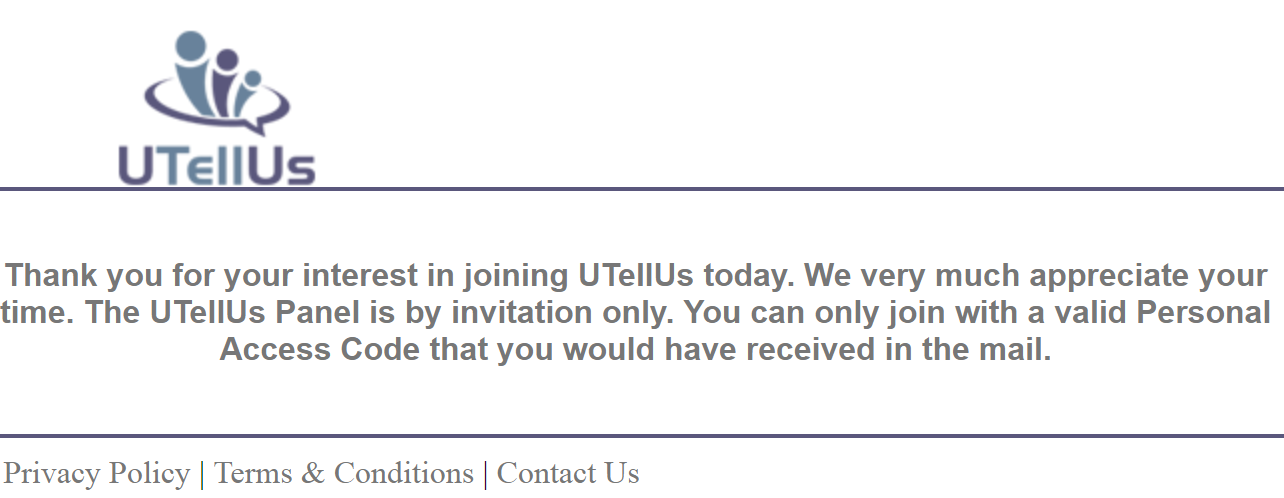Open the Terms & Conditions link
The width and height of the screenshot is (1284, 498).
[344, 472]
